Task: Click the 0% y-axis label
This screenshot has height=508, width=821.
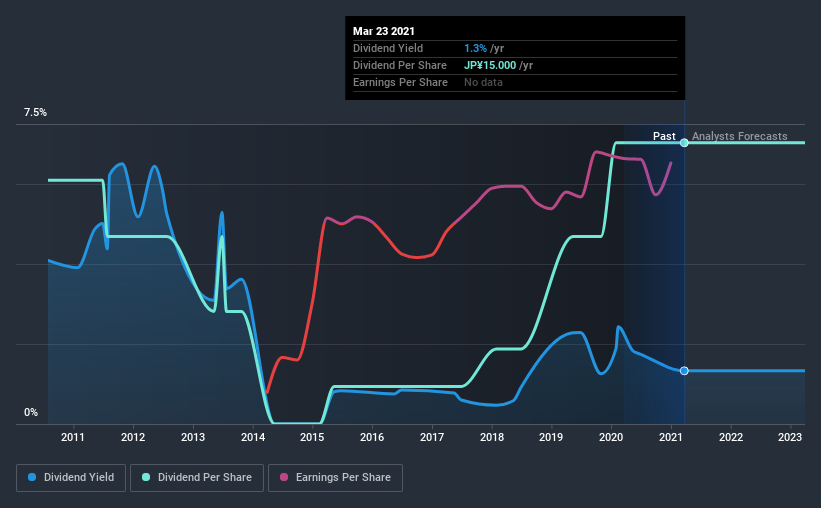Action: tap(31, 413)
